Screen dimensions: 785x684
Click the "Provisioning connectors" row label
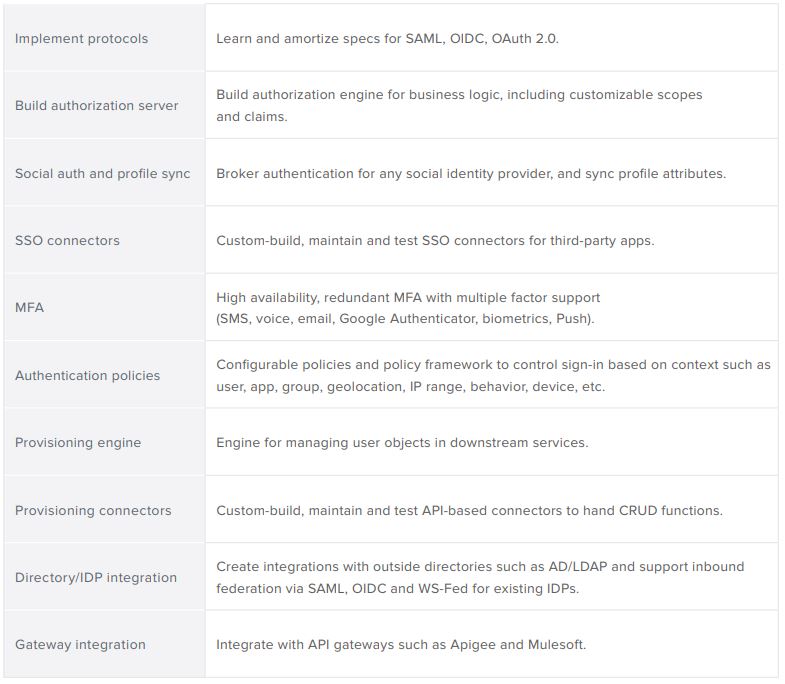click(93, 511)
